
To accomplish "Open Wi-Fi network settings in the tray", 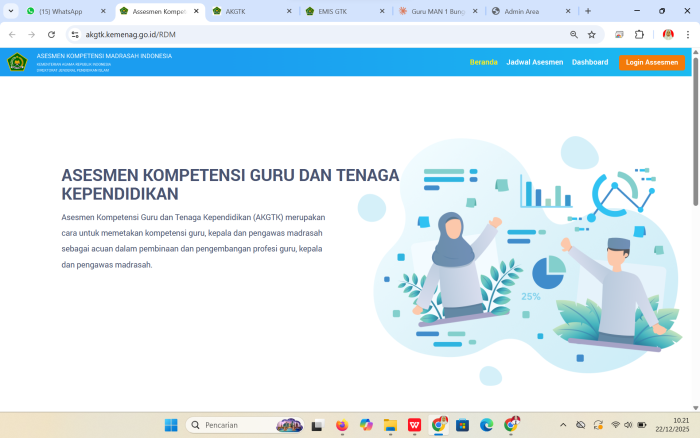I will (615, 425).
